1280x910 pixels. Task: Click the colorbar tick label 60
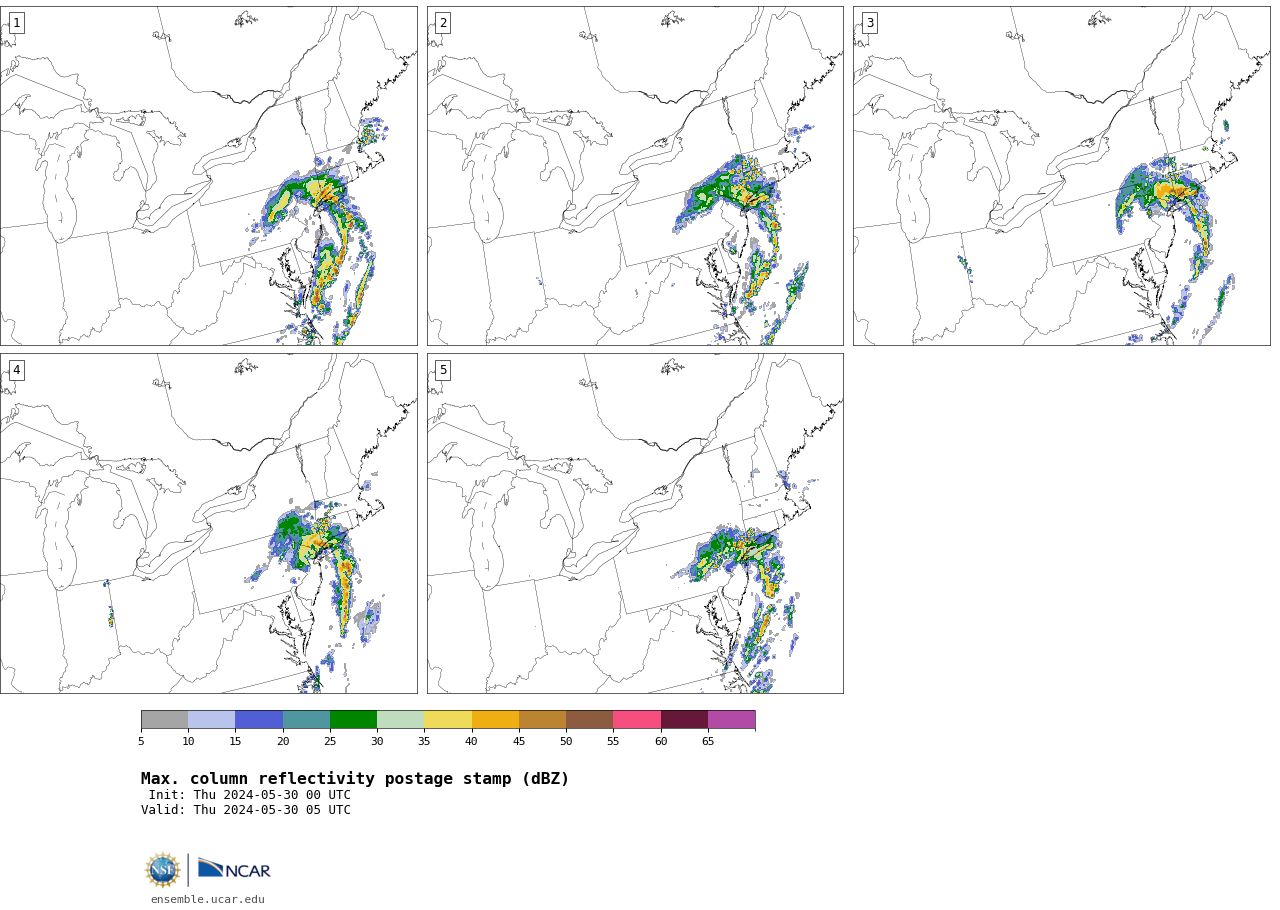pos(661,742)
